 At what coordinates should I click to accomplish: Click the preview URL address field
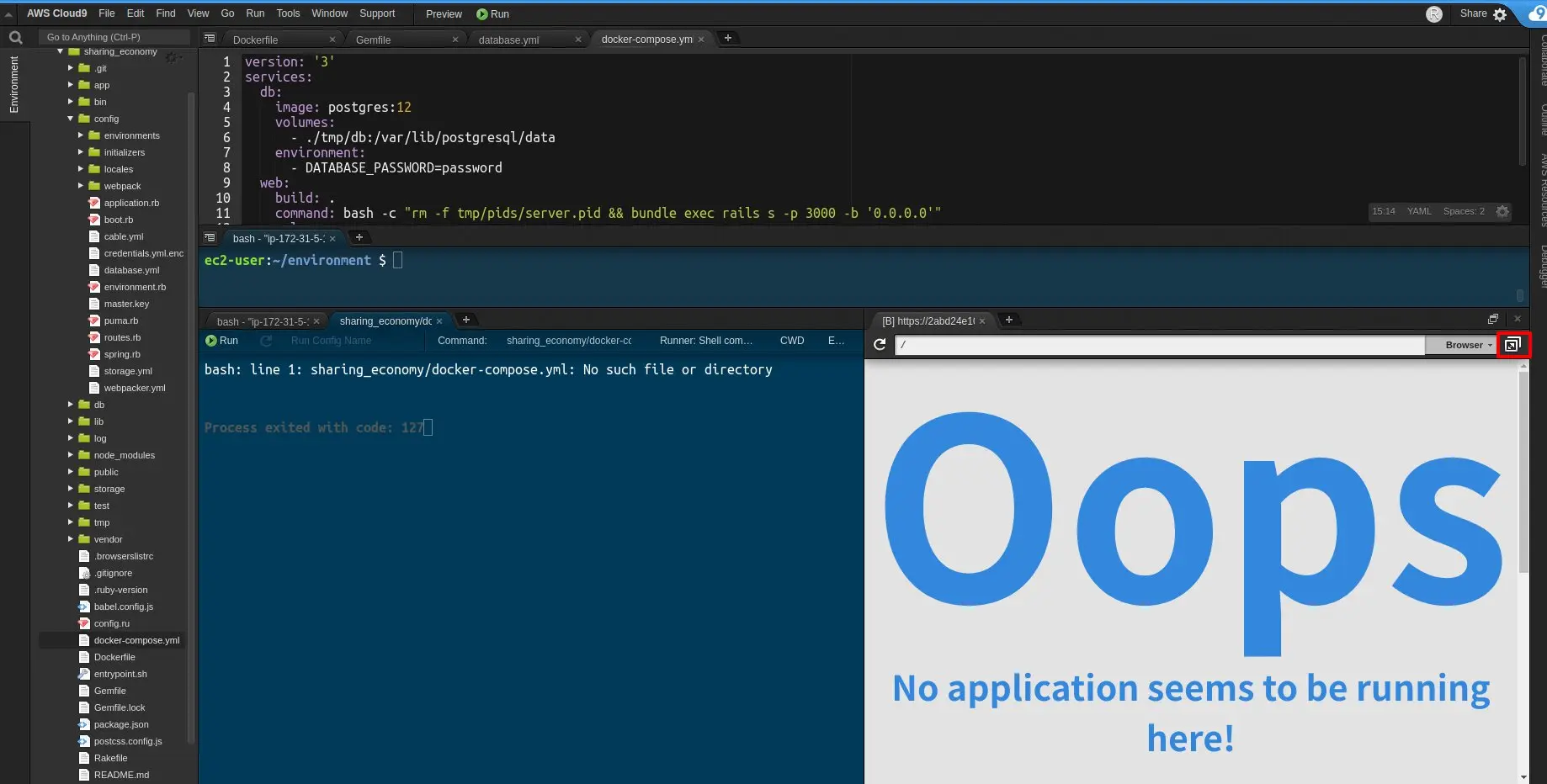coord(1160,345)
